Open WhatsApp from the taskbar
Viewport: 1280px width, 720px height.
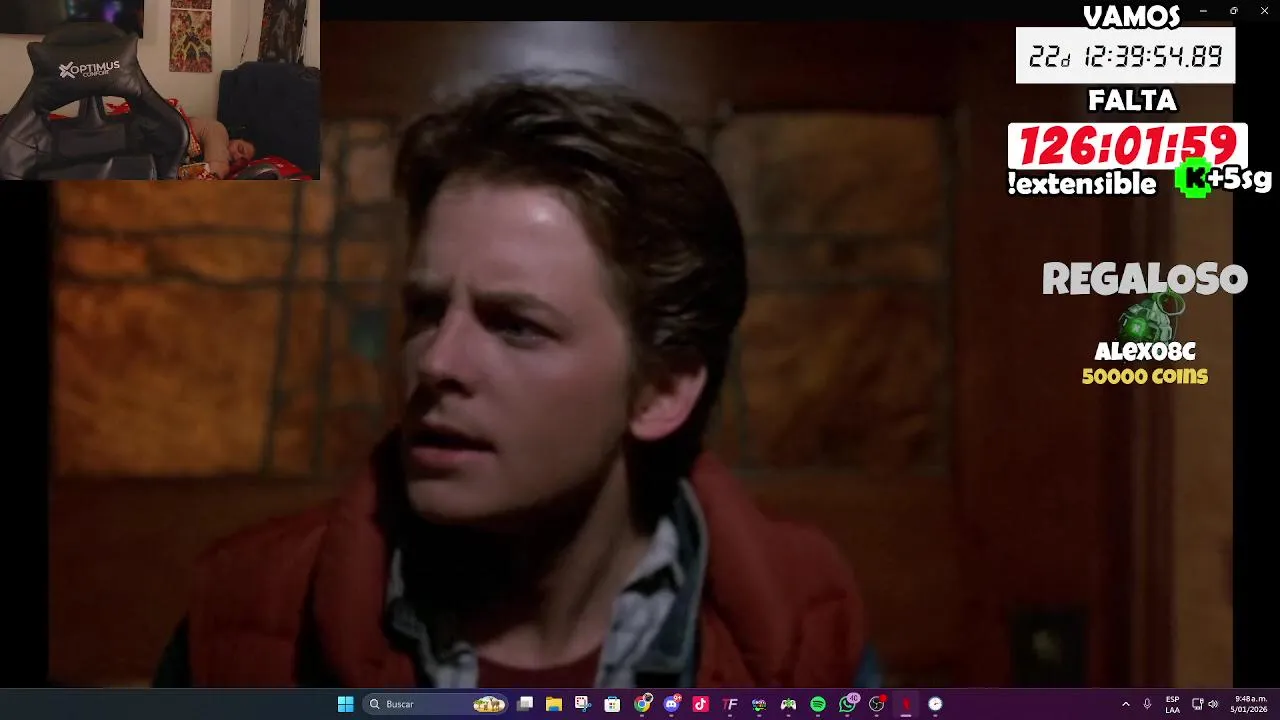click(x=848, y=704)
